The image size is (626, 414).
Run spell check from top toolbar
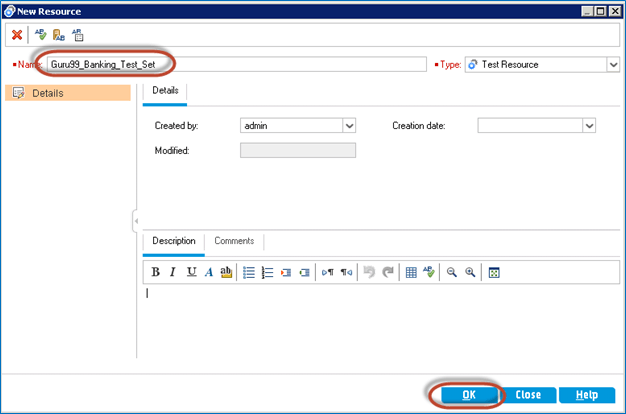tap(38, 35)
